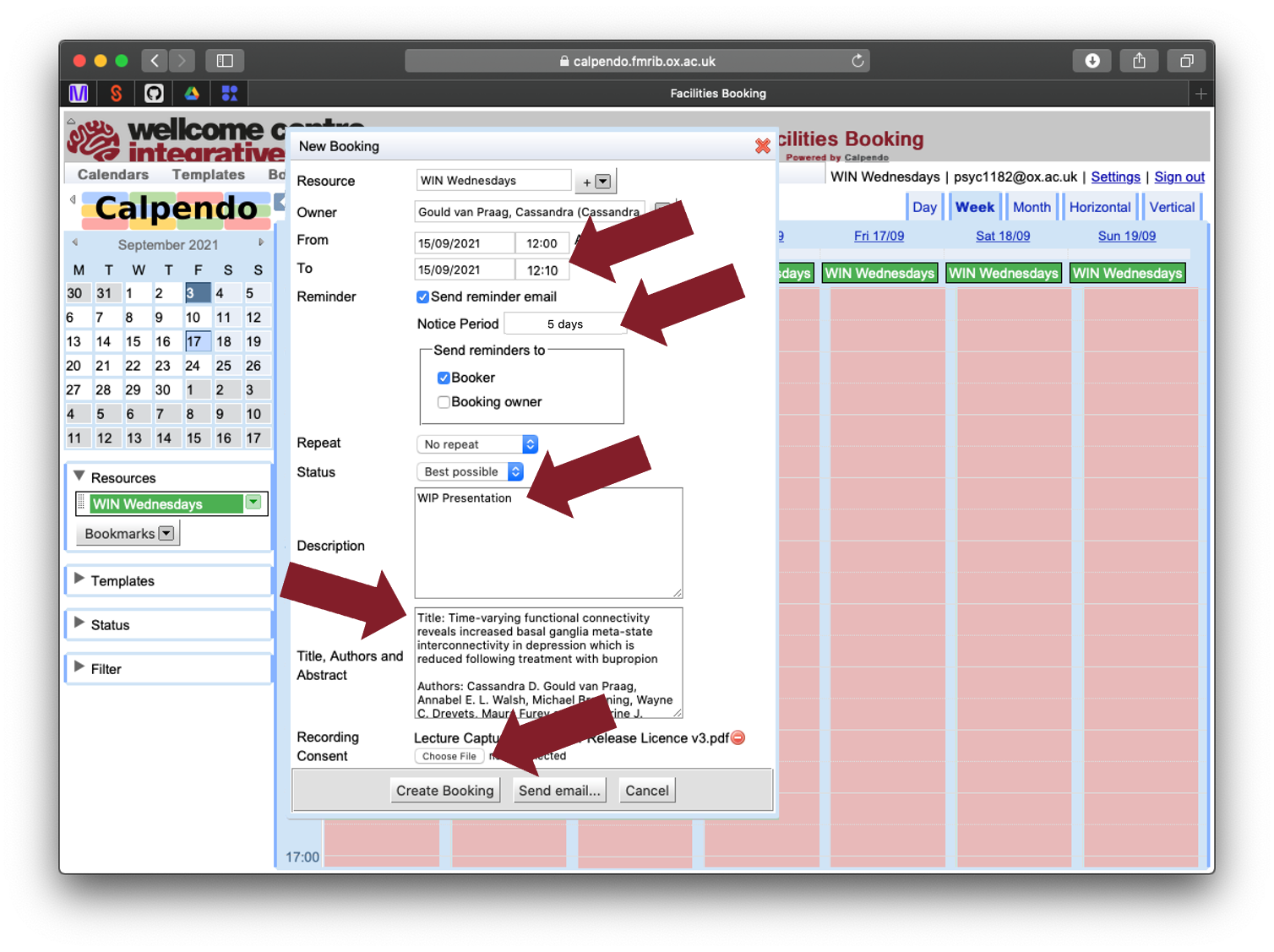Open the Settings link
This screenshot has height=952, width=1274.
1115,177
